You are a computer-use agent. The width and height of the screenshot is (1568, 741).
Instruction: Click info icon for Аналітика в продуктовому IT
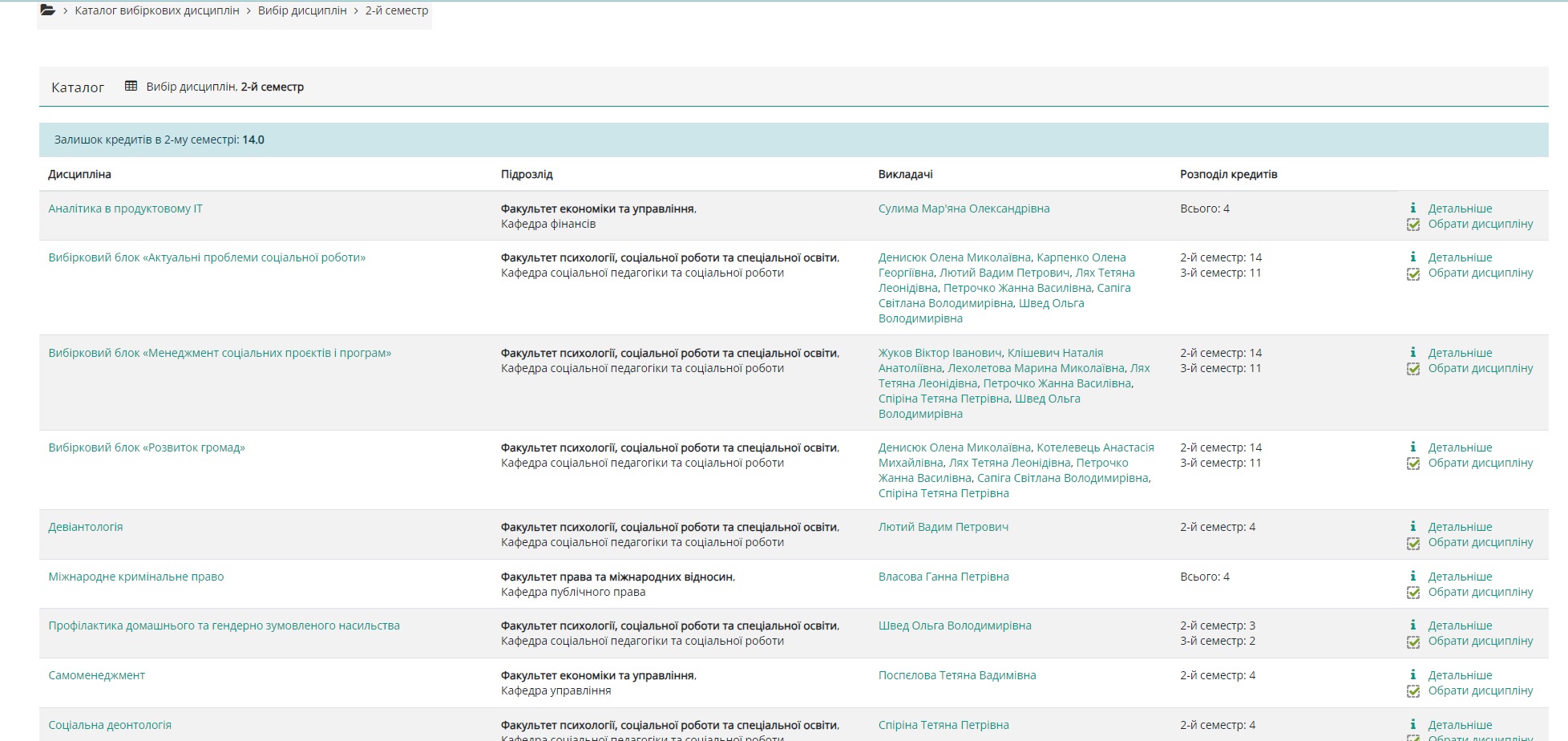point(1412,208)
